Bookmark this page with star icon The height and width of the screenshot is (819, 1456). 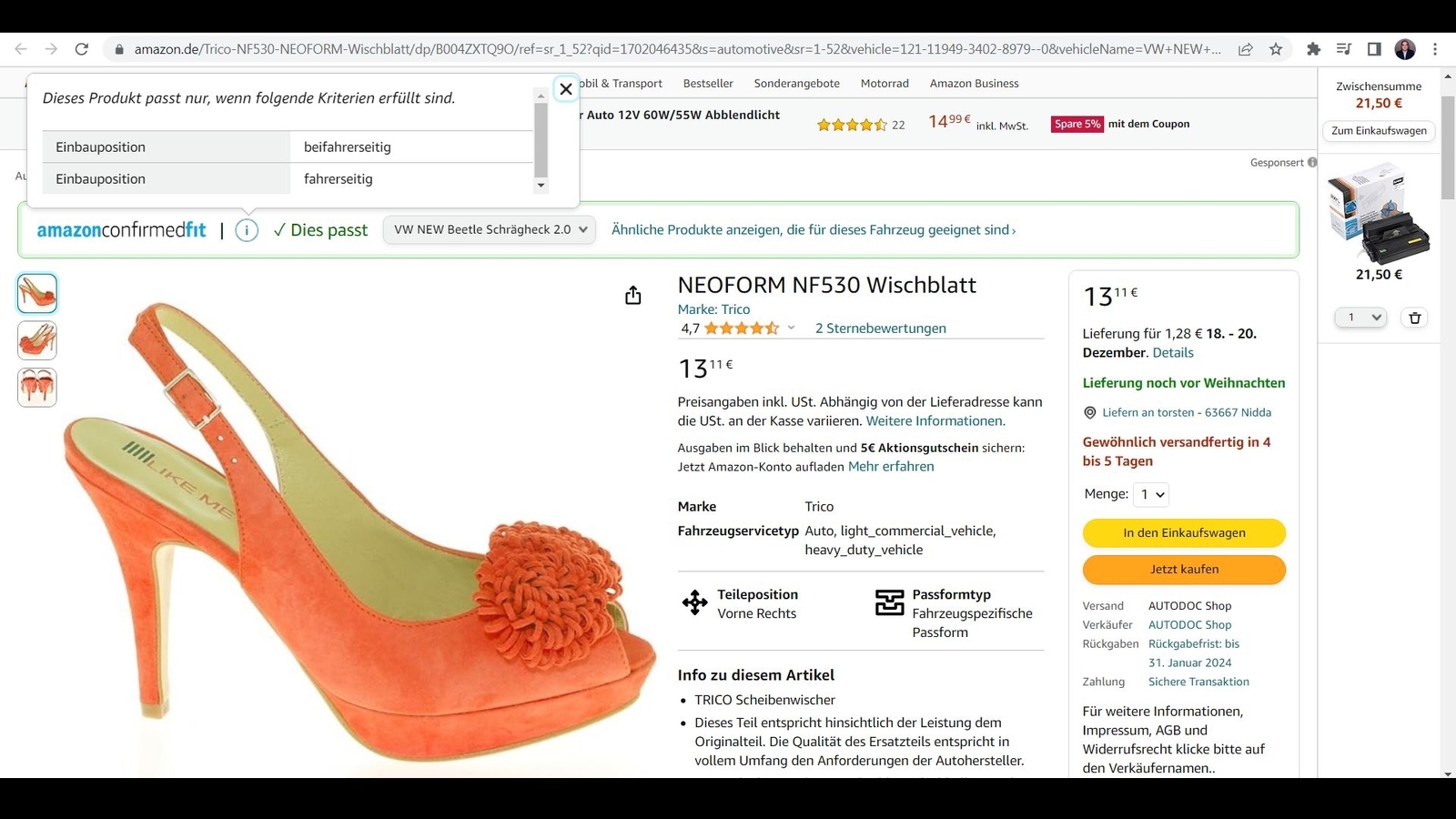[x=1276, y=49]
